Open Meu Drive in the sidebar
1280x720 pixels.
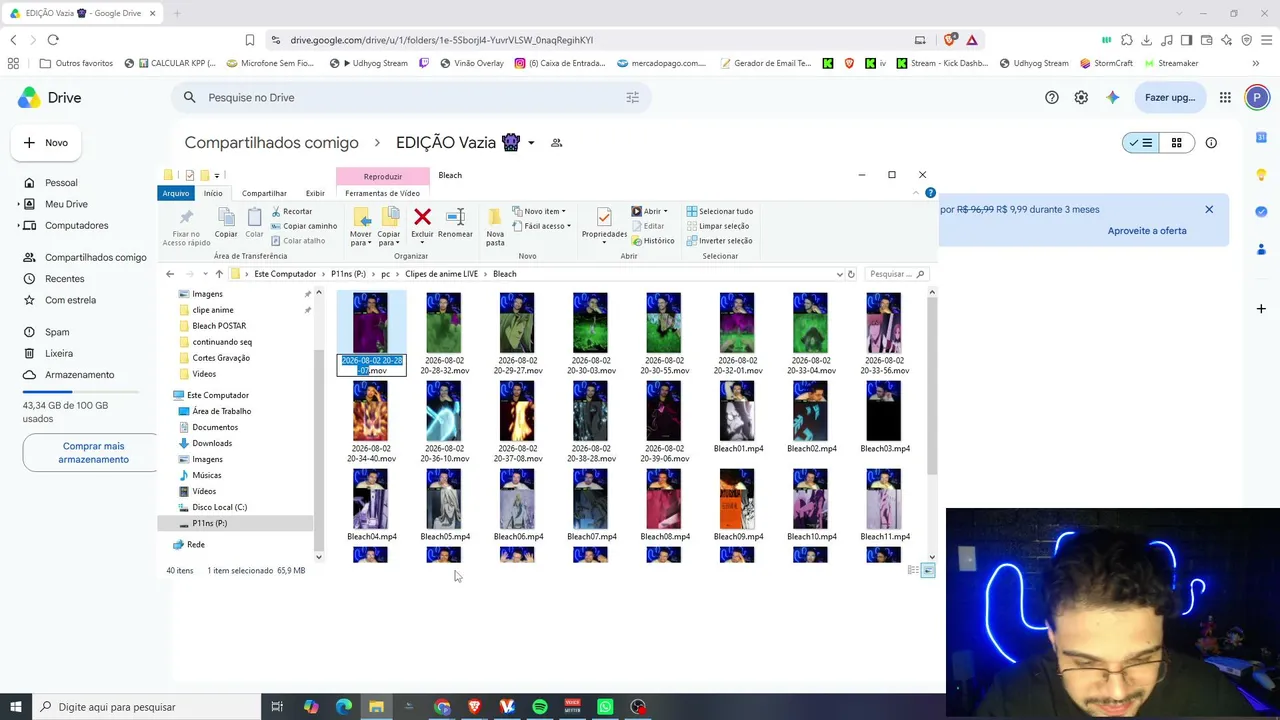click(x=66, y=204)
